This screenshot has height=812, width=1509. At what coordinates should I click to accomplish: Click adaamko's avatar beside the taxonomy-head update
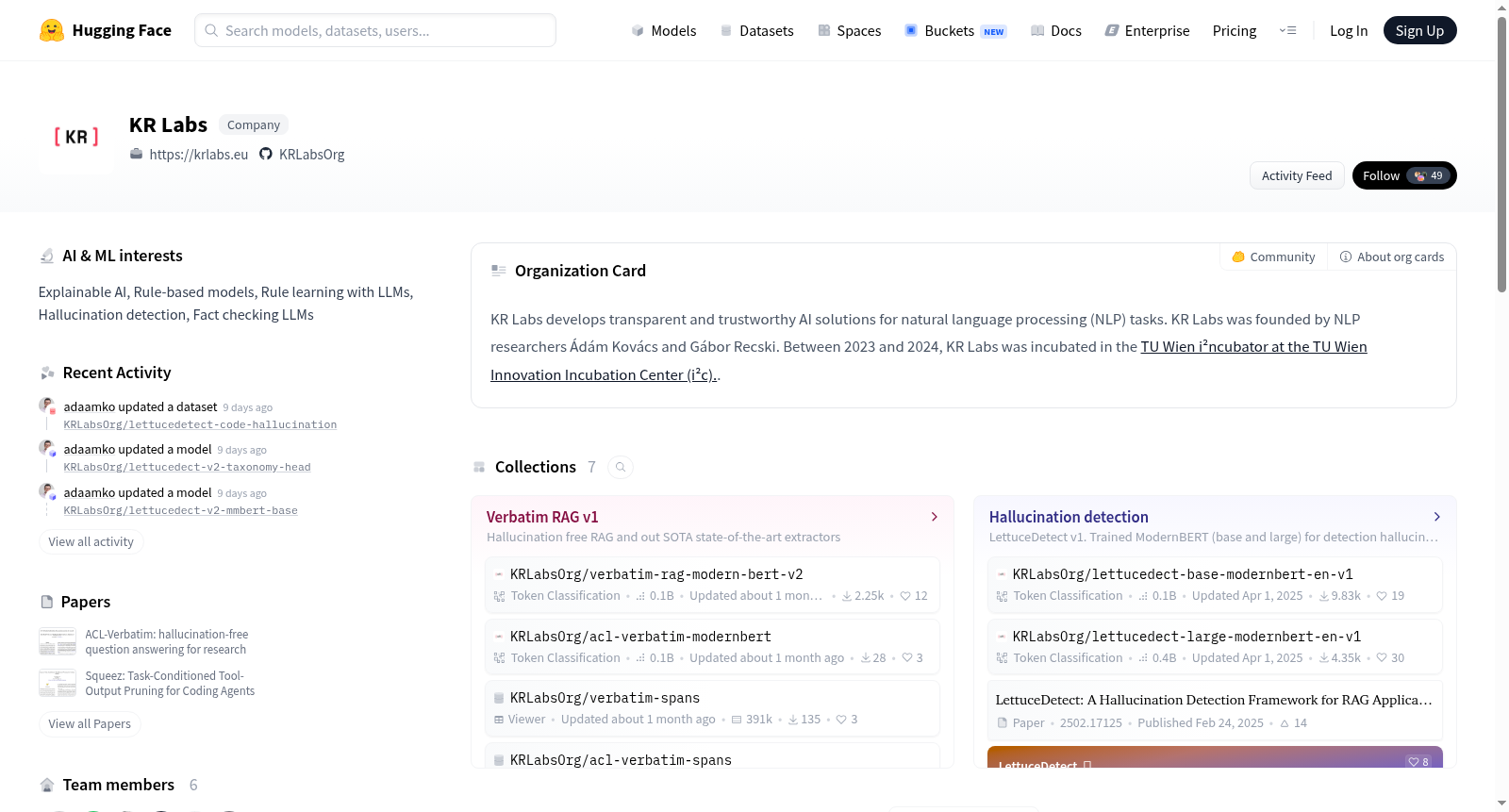click(x=46, y=448)
